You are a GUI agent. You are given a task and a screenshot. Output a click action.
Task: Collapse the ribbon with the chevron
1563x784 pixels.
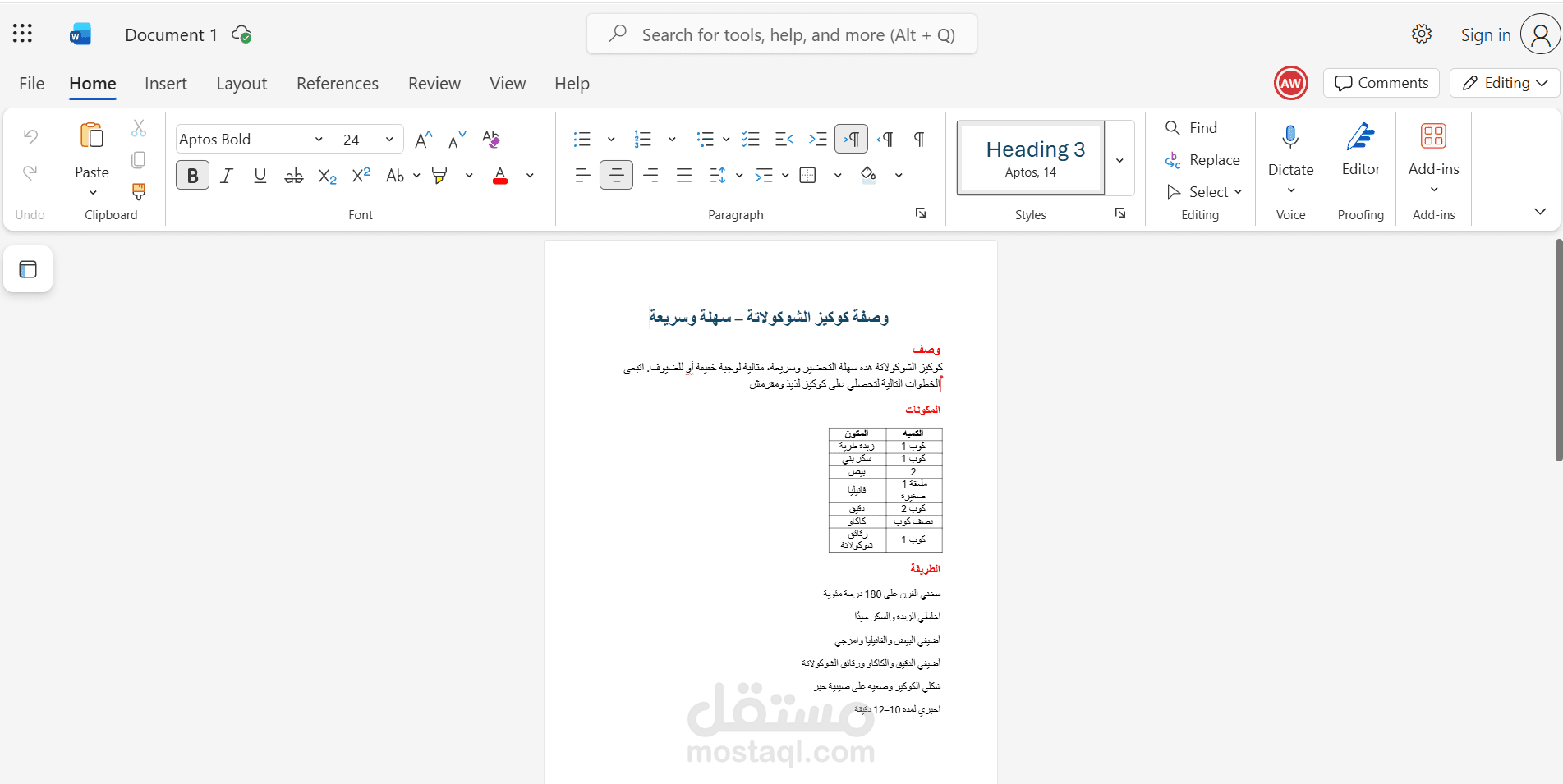[x=1540, y=212]
